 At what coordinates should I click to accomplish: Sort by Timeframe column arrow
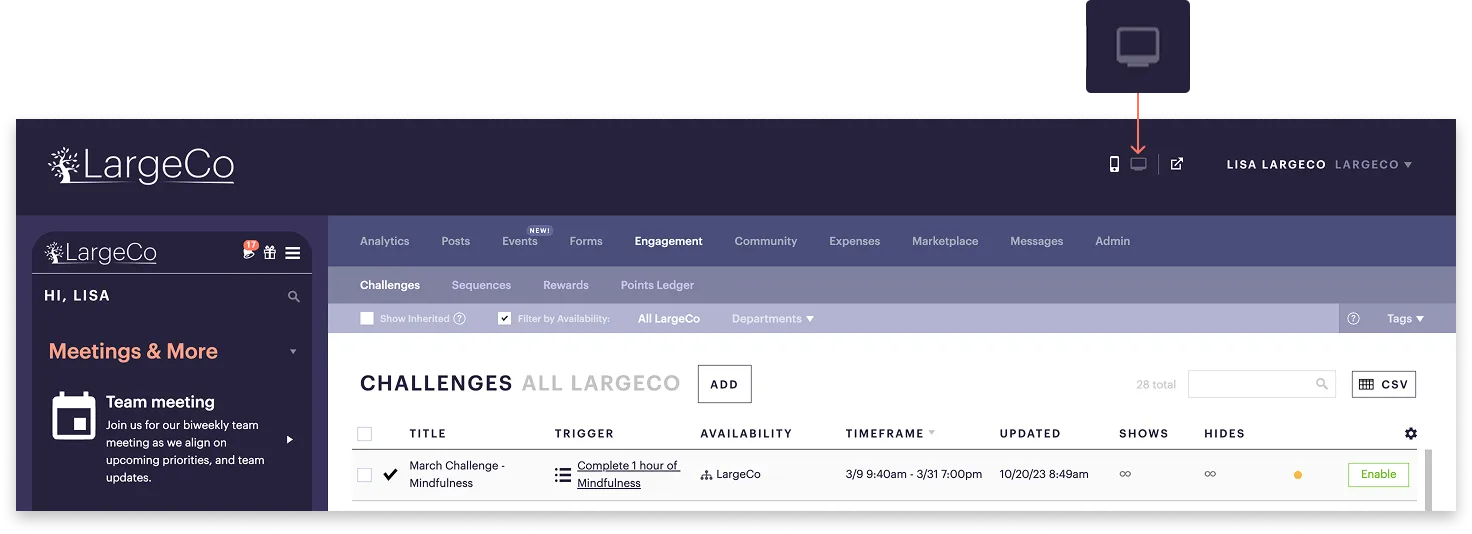tap(932, 433)
